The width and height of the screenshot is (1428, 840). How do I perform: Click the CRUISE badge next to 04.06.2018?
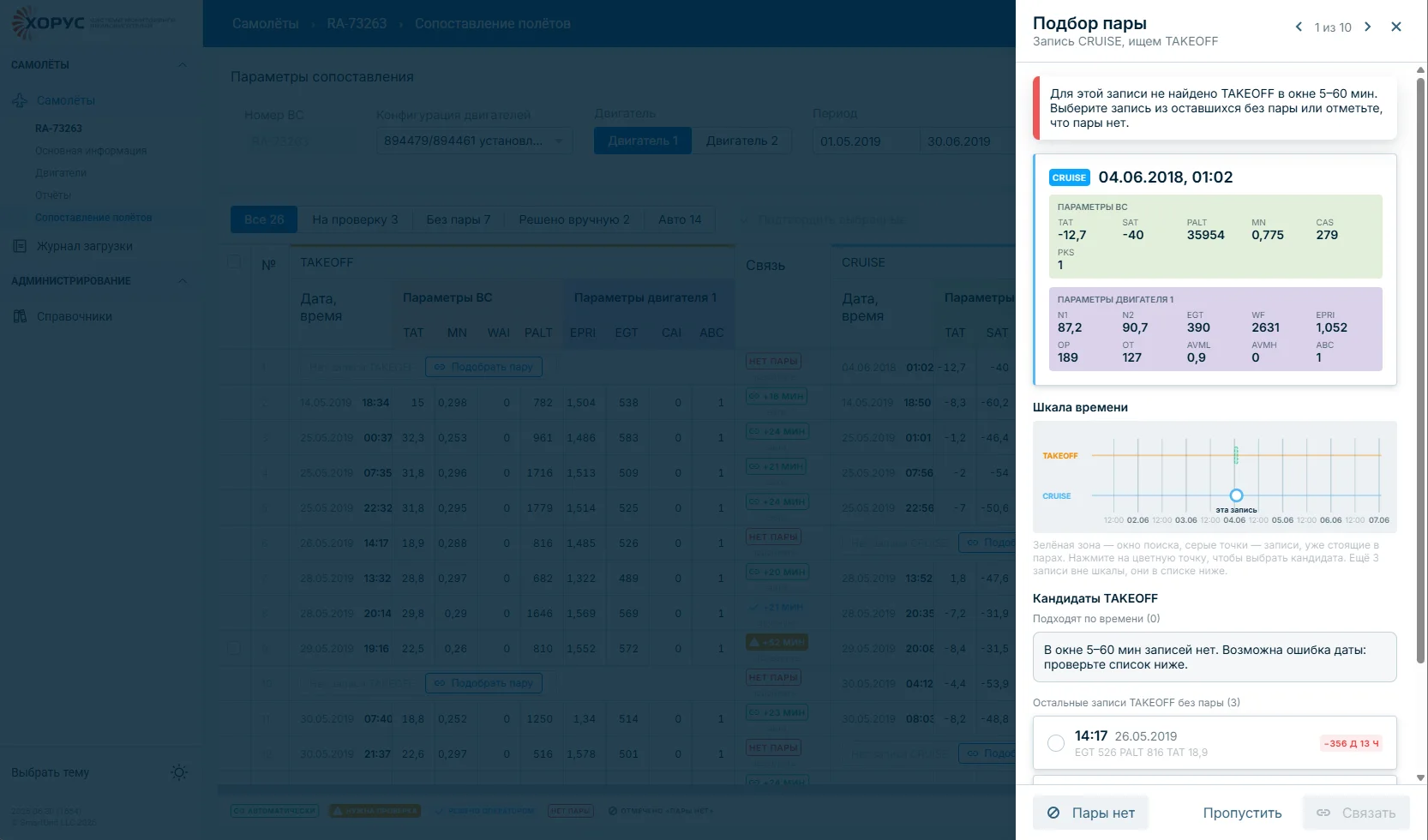tap(1069, 177)
